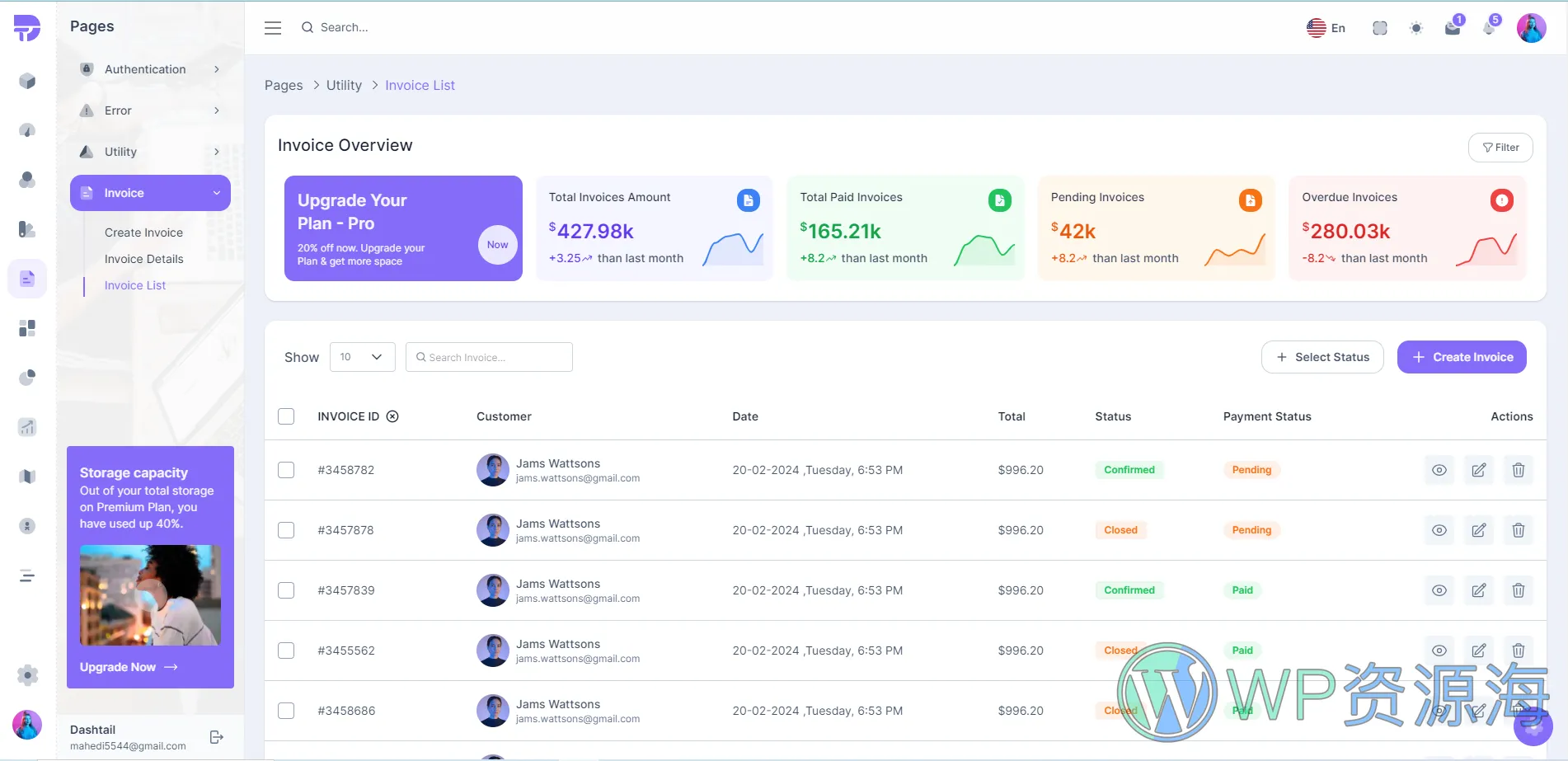Click the Search Invoice input field
1568x761 pixels.
click(x=489, y=357)
